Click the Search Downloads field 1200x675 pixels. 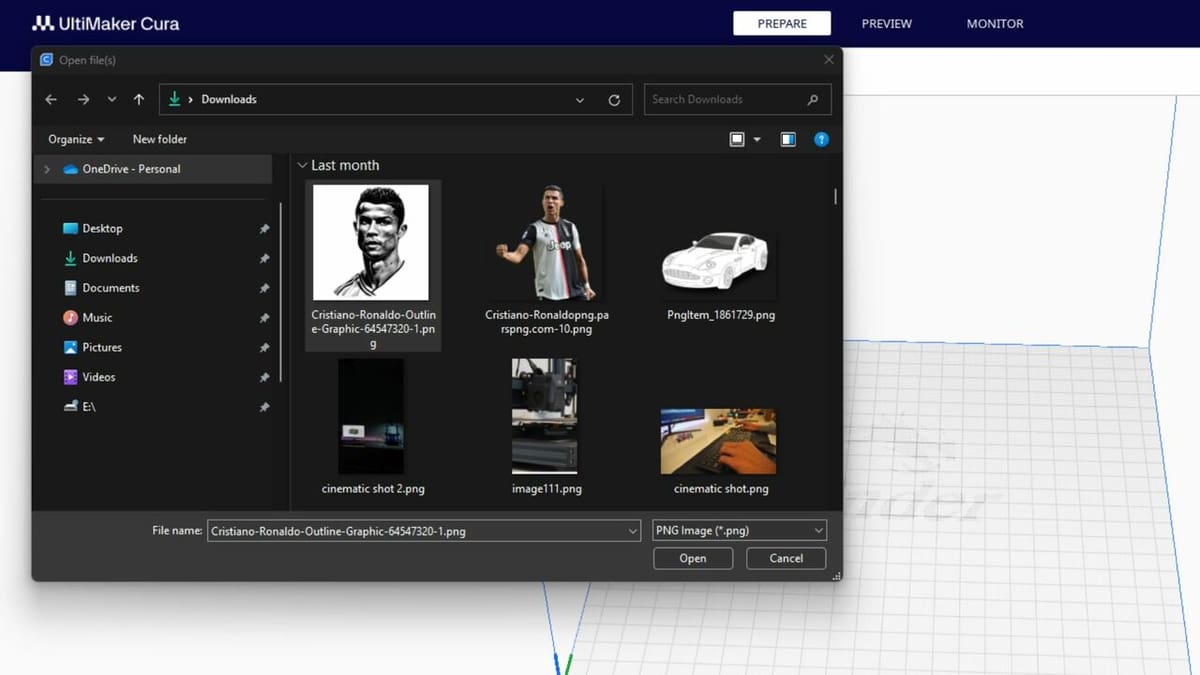tap(738, 99)
